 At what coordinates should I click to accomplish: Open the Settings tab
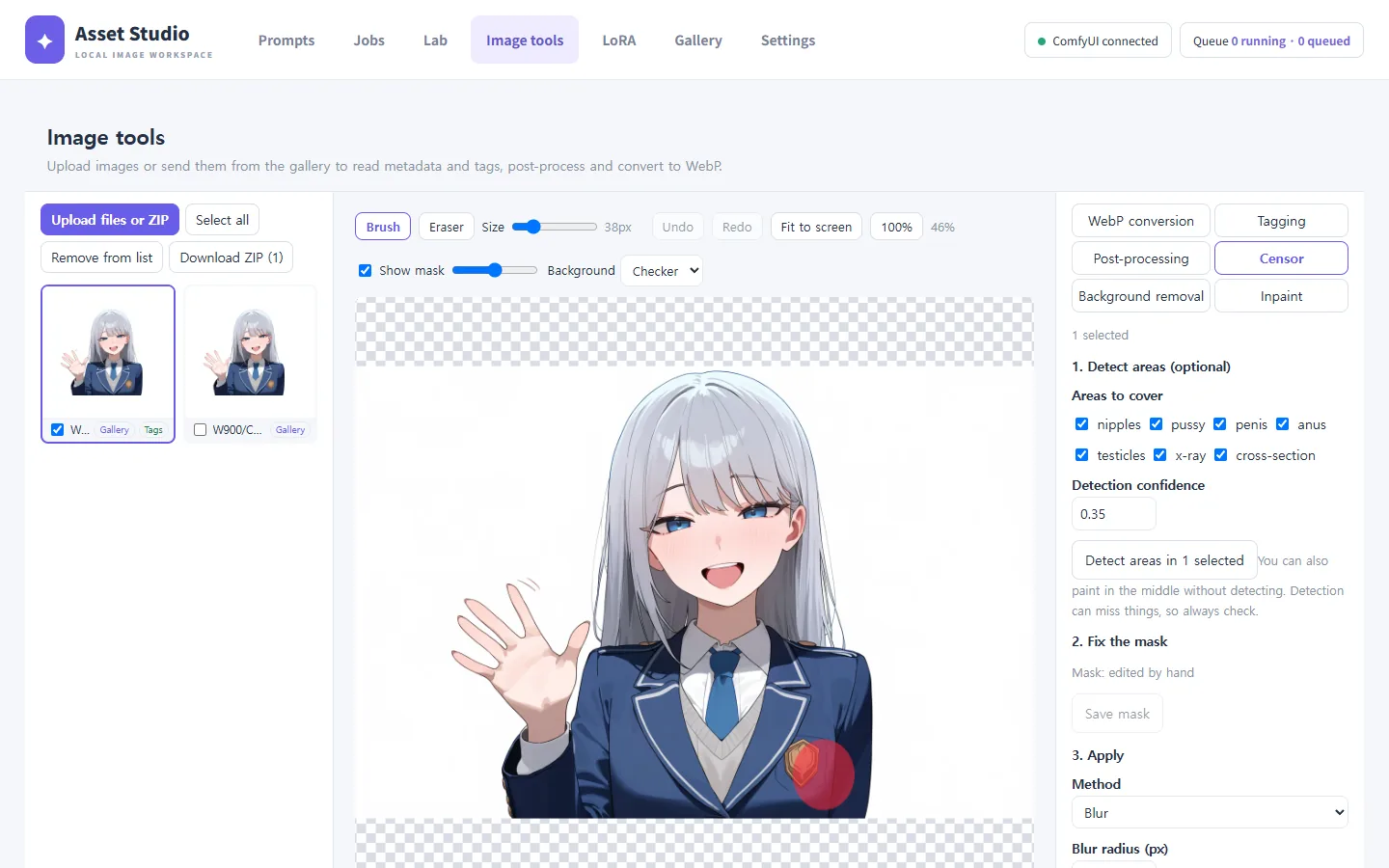[788, 41]
